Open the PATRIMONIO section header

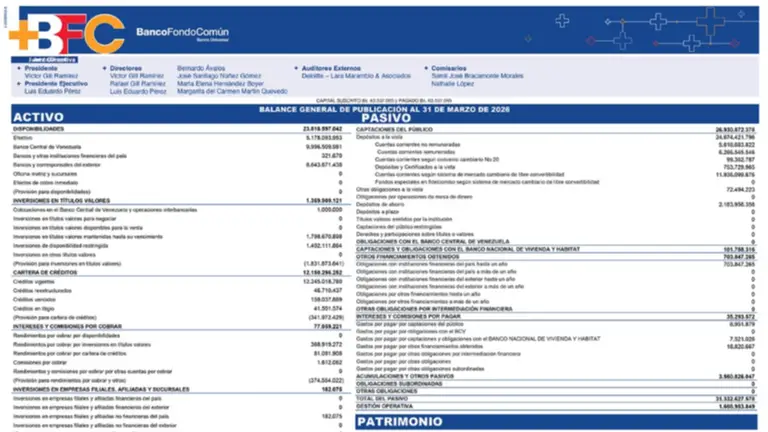(400, 422)
